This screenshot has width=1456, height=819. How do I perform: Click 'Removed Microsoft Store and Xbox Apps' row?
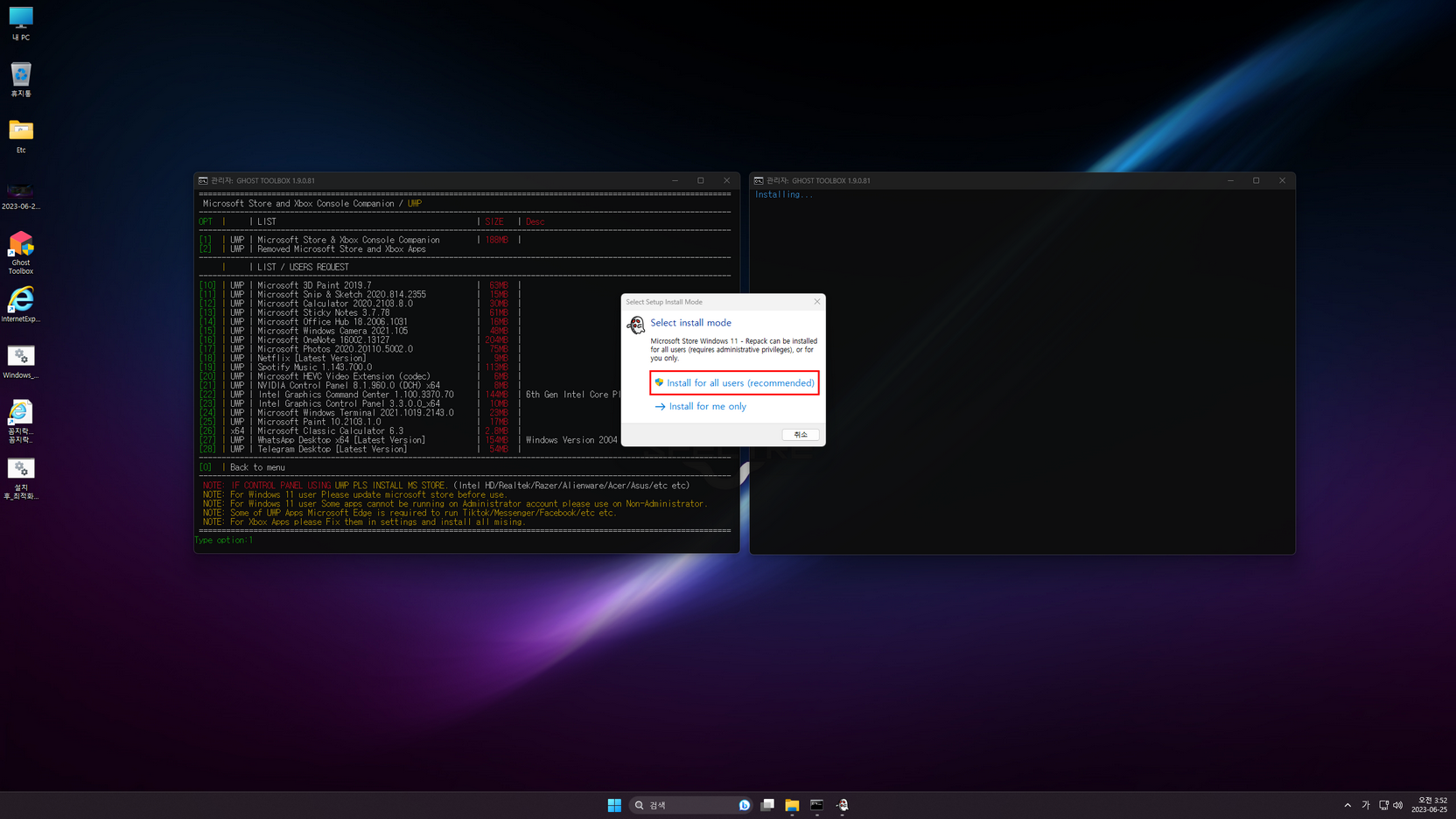313,249
